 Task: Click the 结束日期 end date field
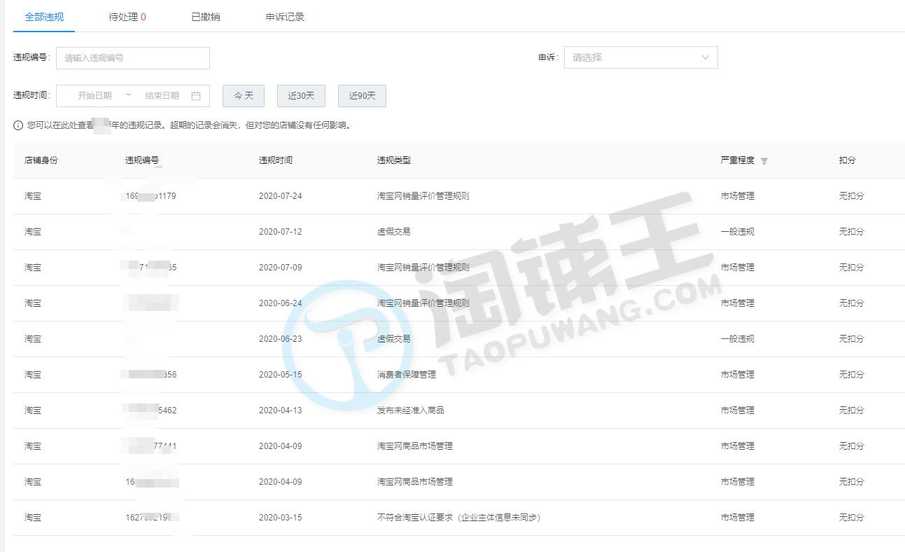point(162,96)
